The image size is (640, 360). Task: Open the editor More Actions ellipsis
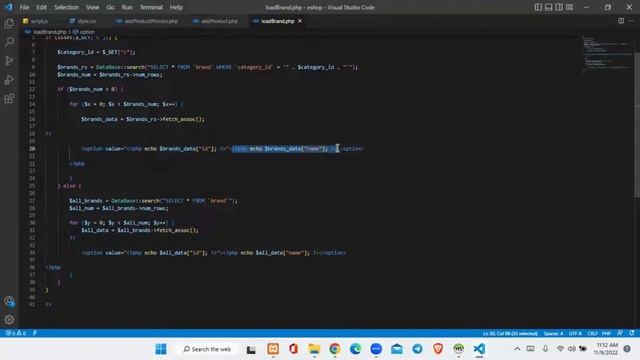coord(631,21)
